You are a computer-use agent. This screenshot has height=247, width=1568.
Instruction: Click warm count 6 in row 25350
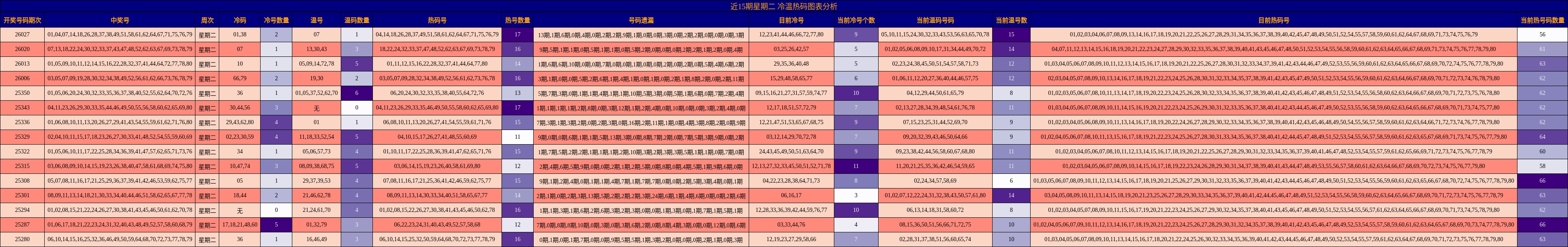pos(357,93)
